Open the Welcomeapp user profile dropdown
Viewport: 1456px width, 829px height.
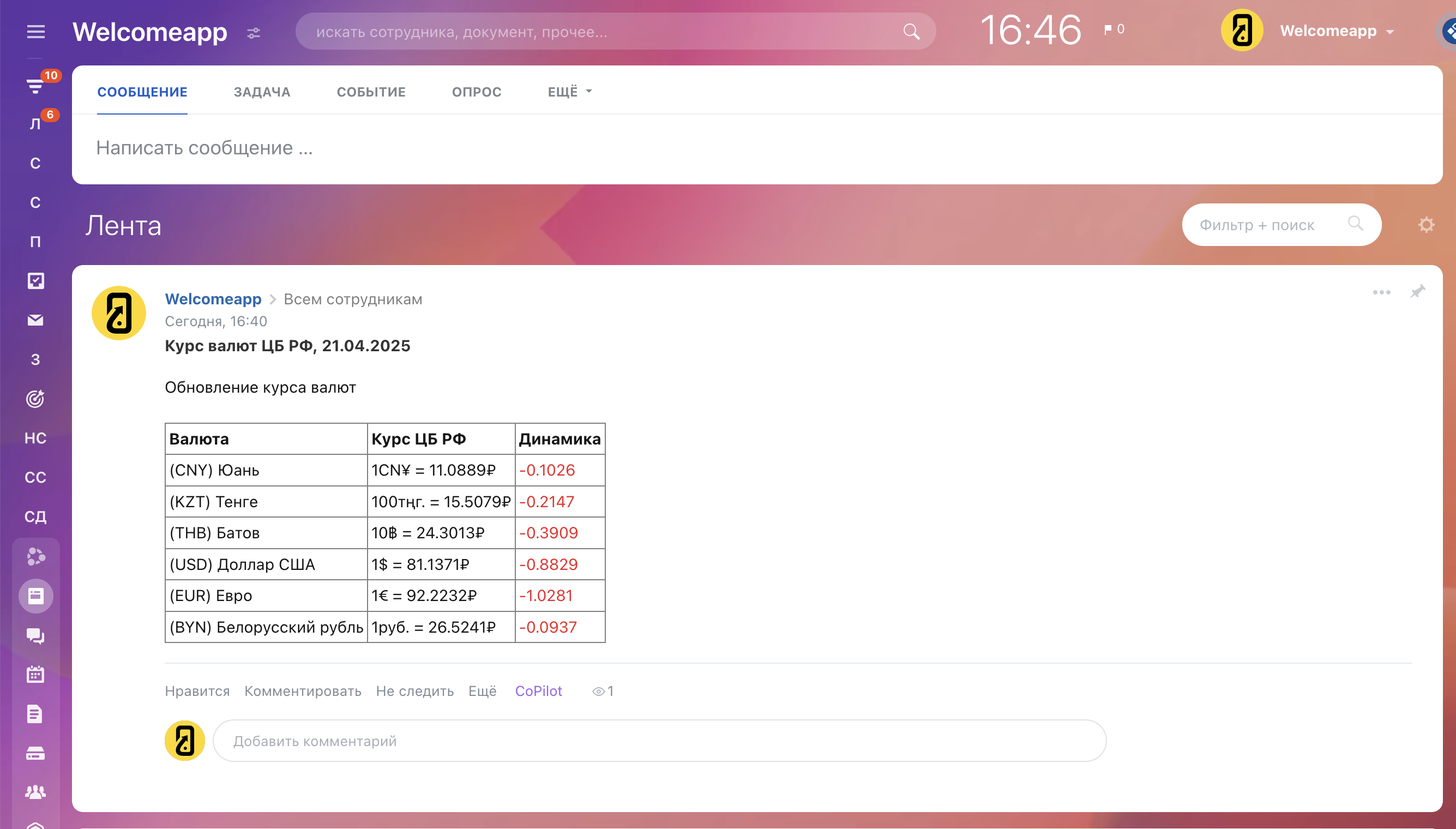click(1335, 31)
